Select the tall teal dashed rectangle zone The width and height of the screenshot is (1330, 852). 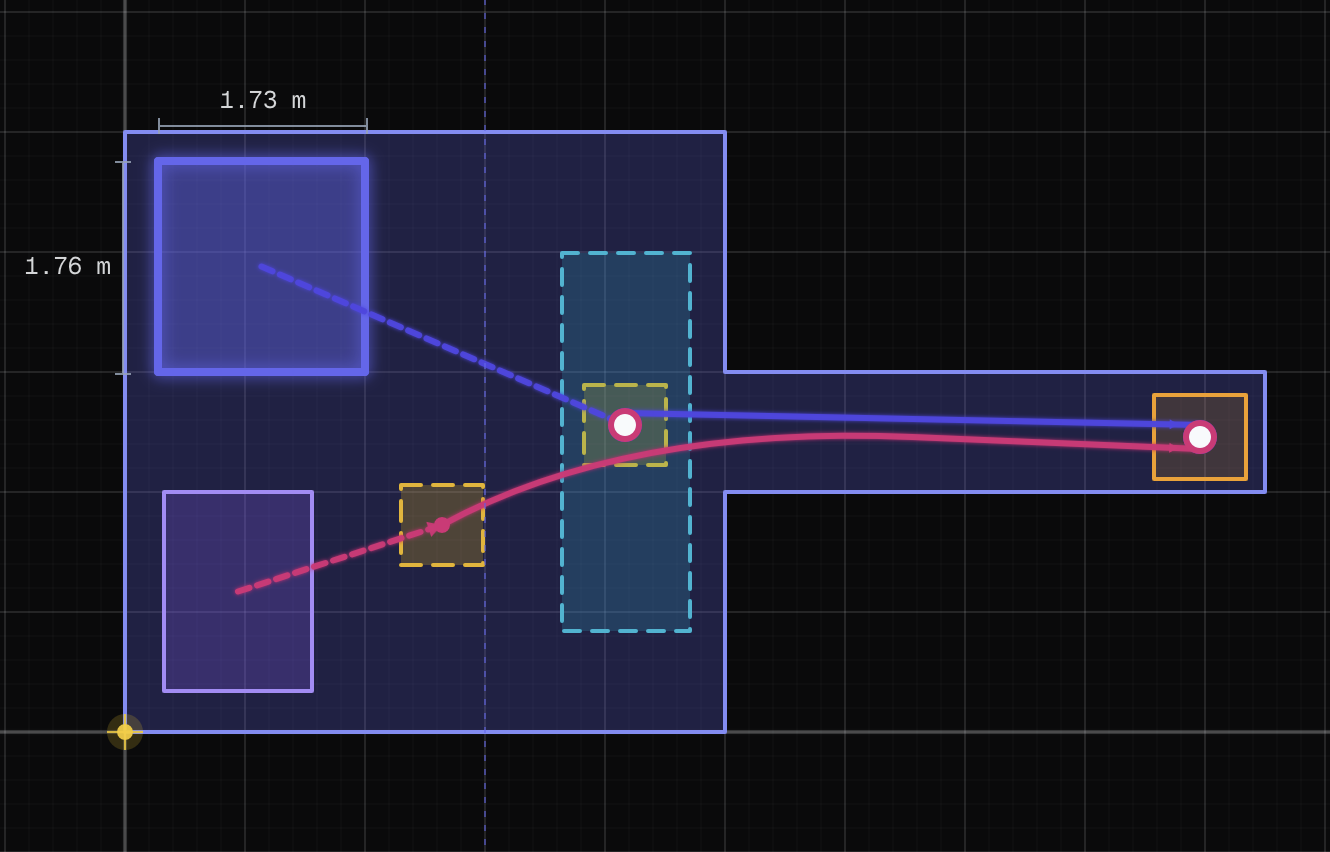[626, 442]
